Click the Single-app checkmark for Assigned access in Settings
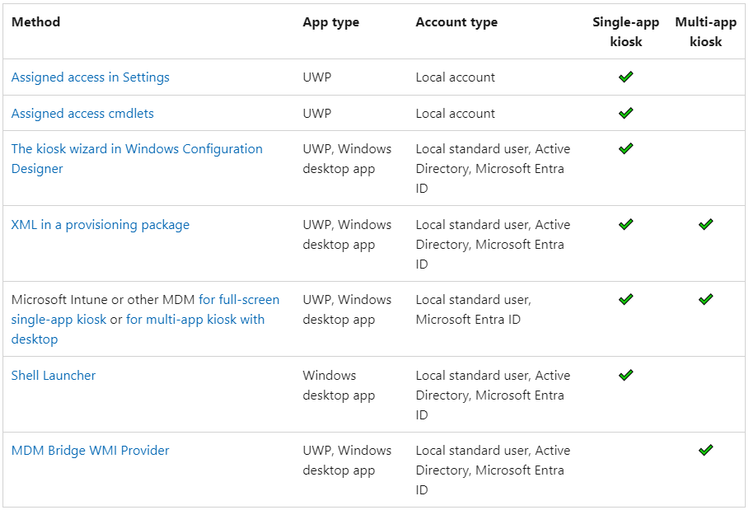 click(626, 77)
